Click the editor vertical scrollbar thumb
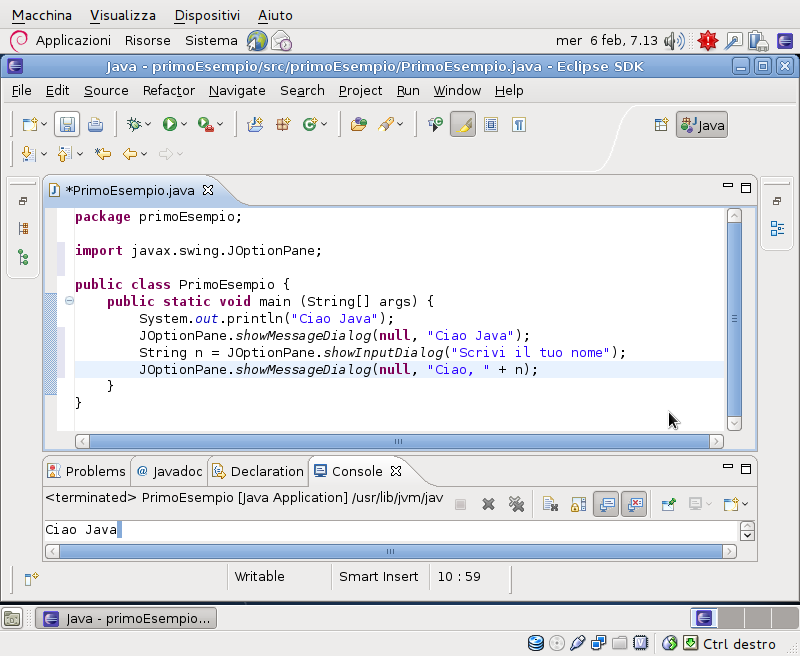The height and width of the screenshot is (656, 800). (x=734, y=319)
